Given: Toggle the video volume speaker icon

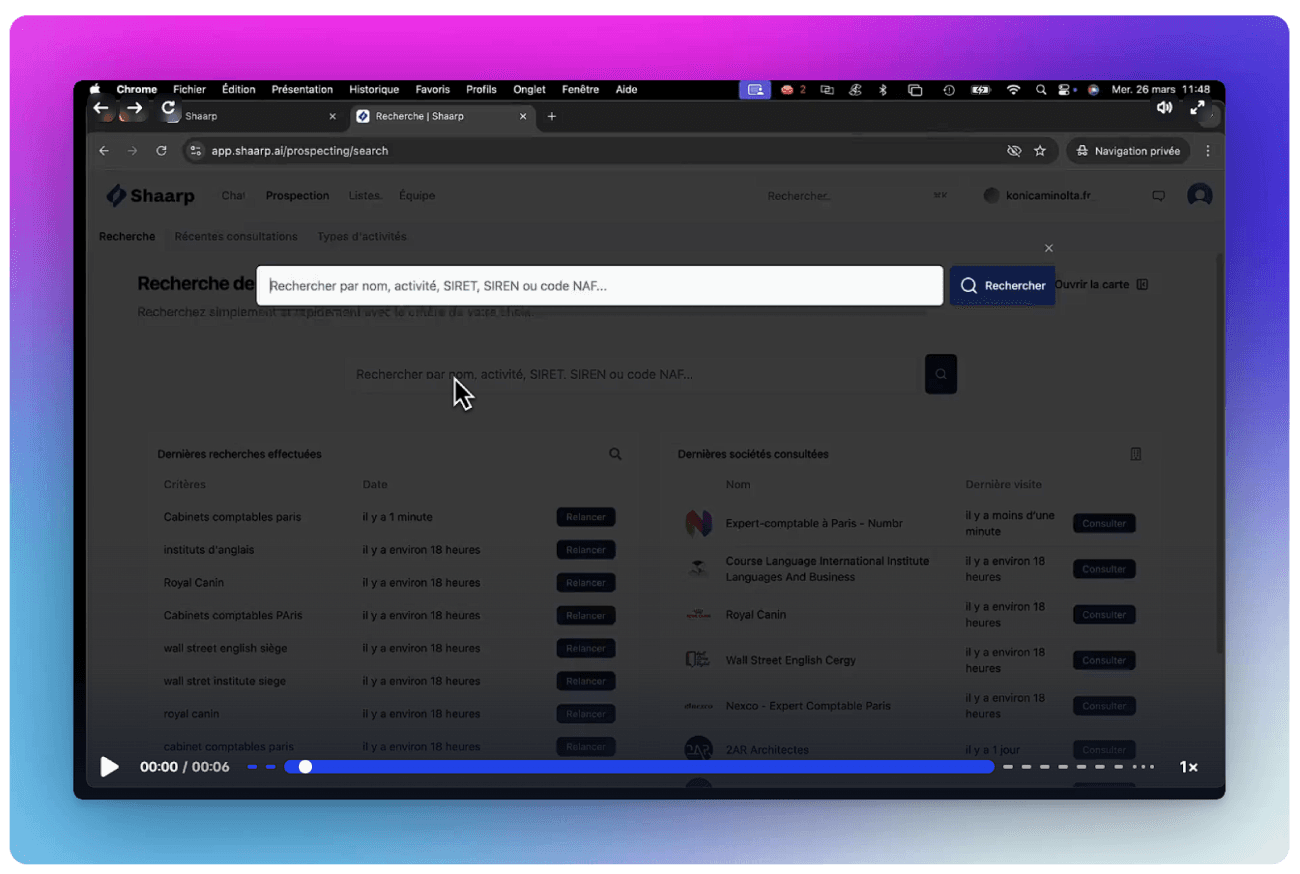Looking at the screenshot, I should point(1164,108).
